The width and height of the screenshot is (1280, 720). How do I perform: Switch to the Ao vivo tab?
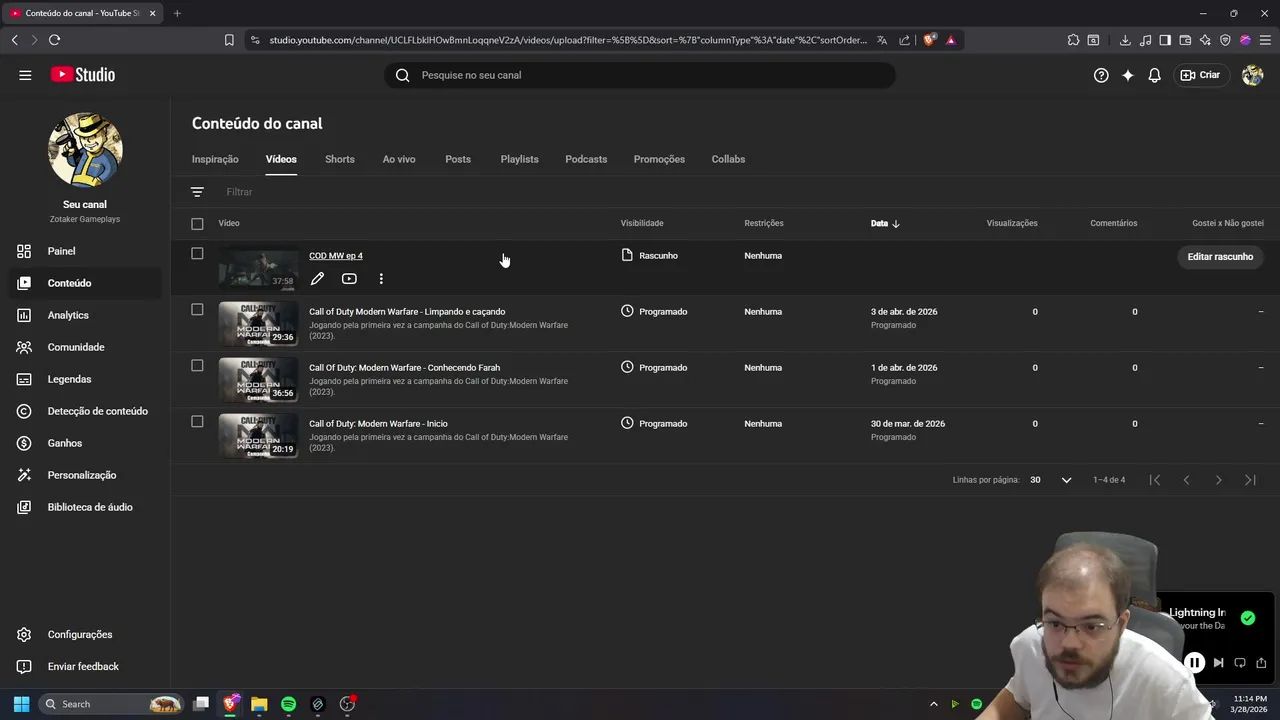coord(399,159)
